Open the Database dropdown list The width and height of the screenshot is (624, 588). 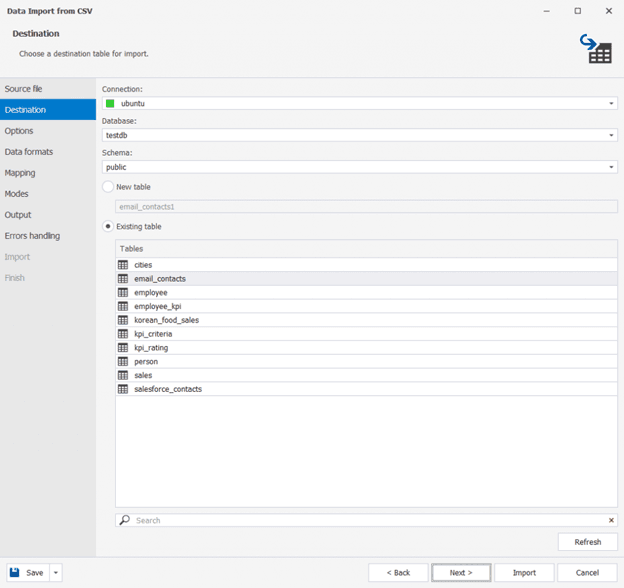pos(611,136)
